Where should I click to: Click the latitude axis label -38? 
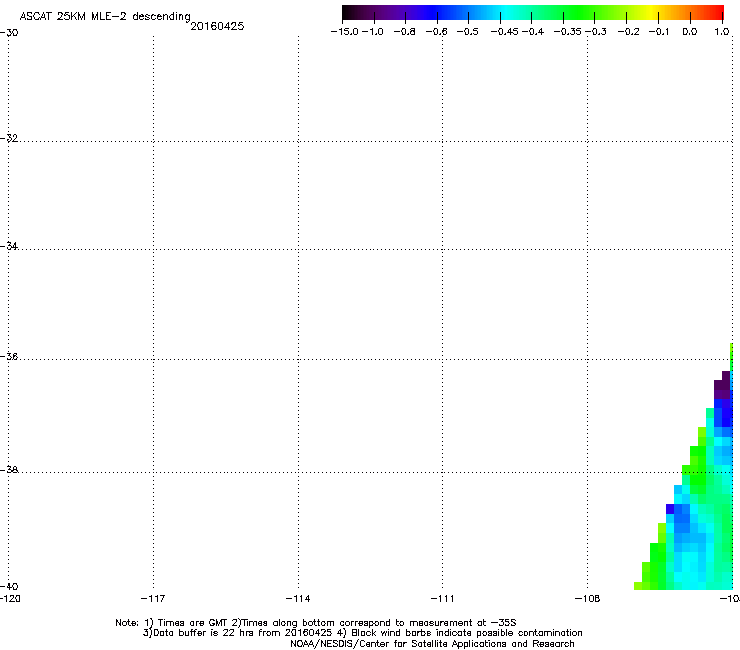pos(9,470)
